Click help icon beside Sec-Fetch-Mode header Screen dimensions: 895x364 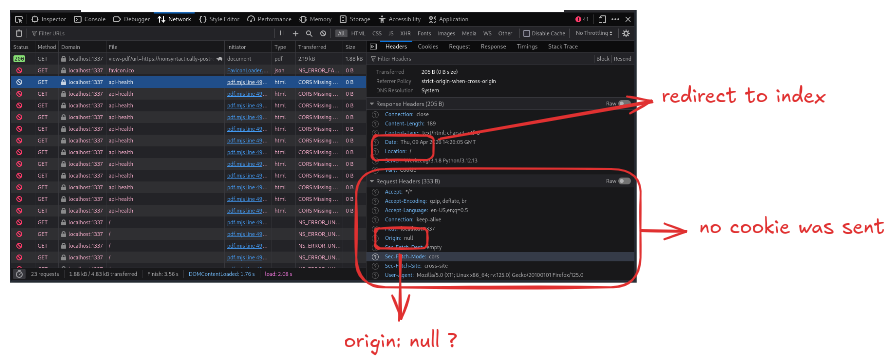tap(375, 256)
